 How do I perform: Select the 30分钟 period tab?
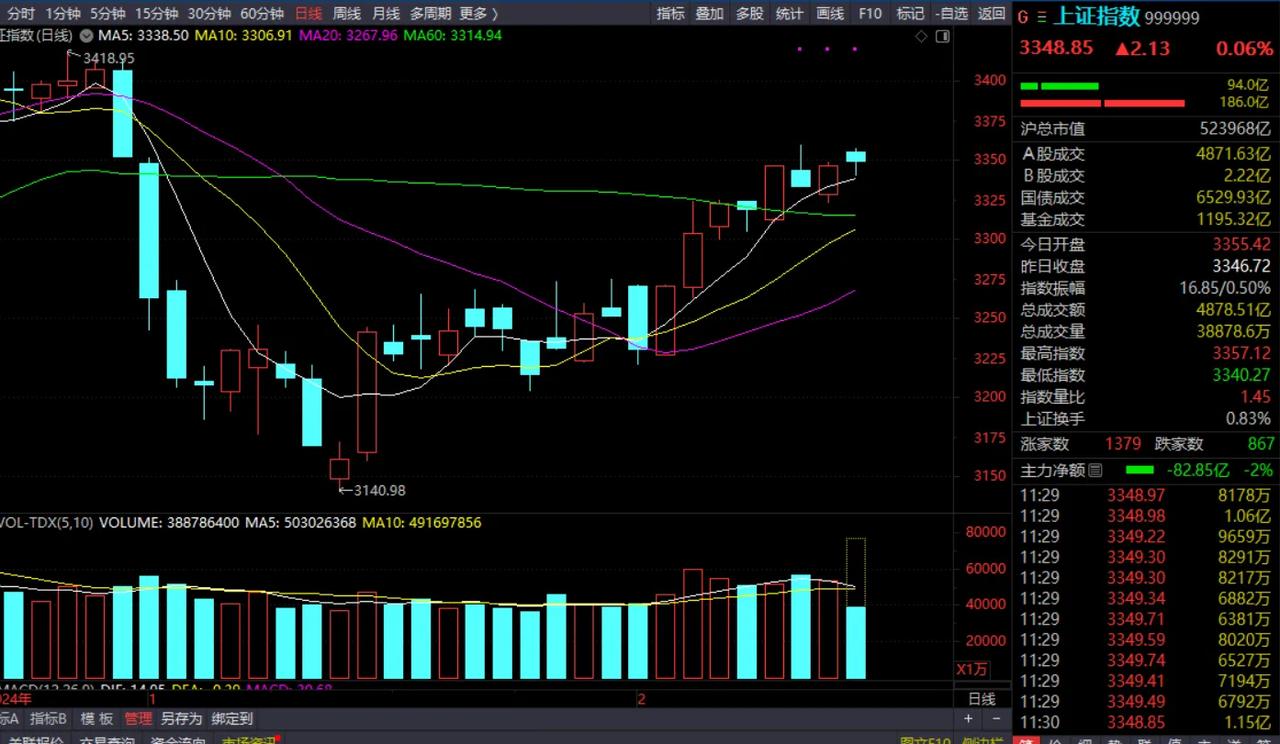point(209,13)
